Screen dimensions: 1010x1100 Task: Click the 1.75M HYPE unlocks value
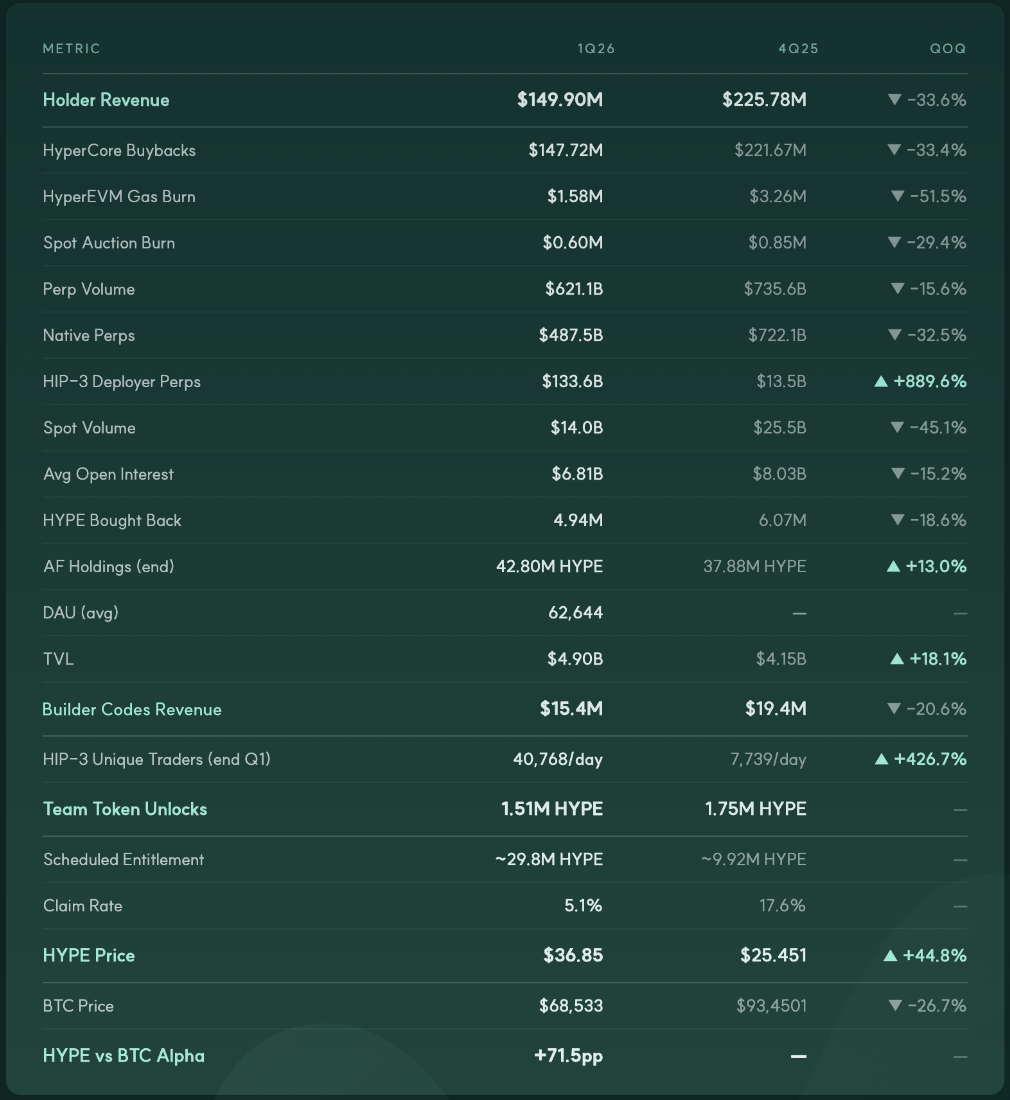755,810
